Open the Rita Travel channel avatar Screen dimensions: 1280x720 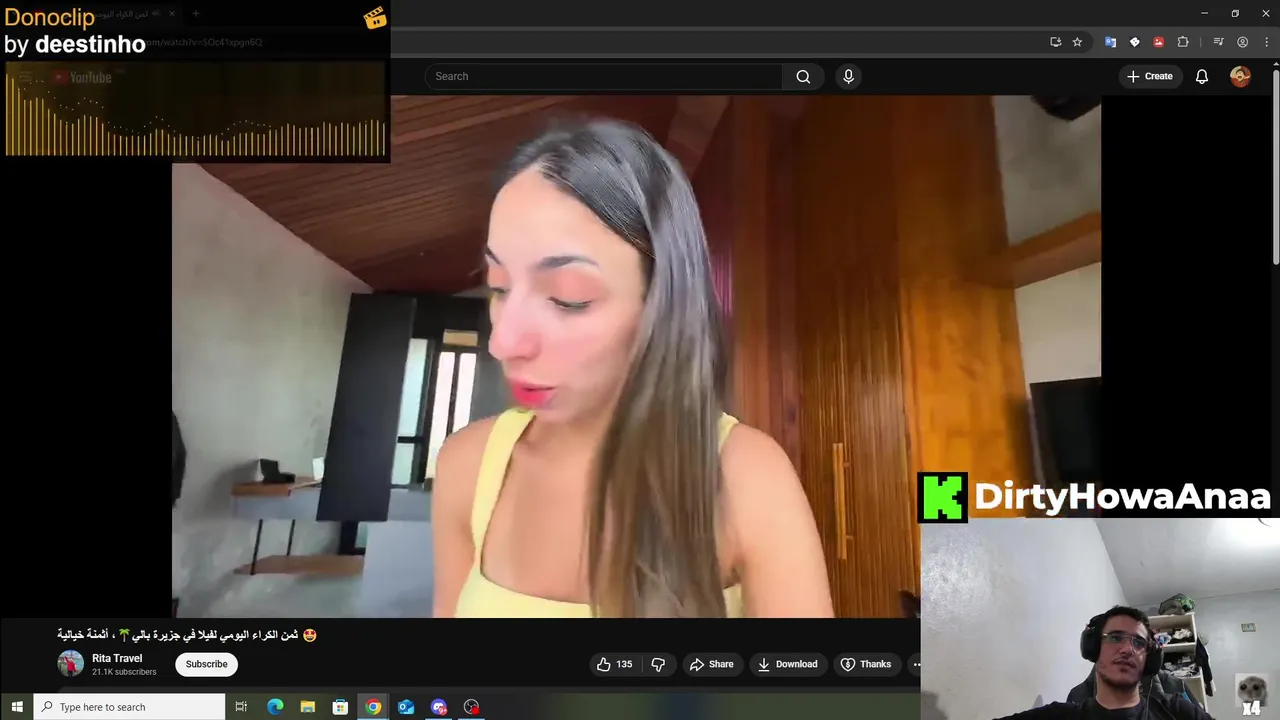pyautogui.click(x=70, y=664)
